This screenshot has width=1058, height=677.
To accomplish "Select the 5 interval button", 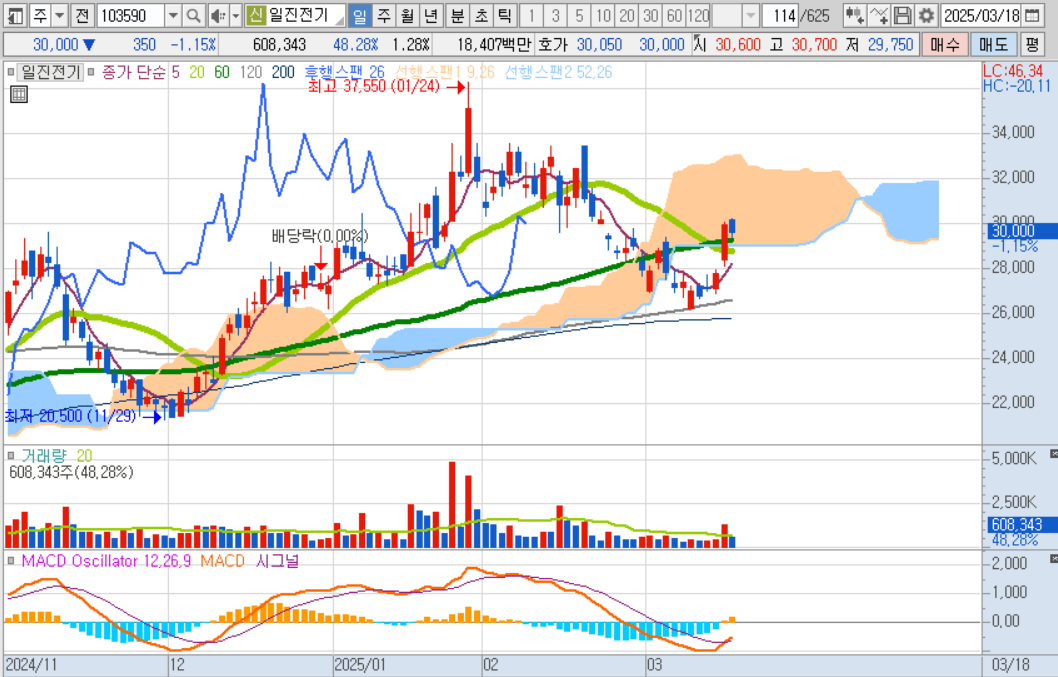I will (579, 15).
